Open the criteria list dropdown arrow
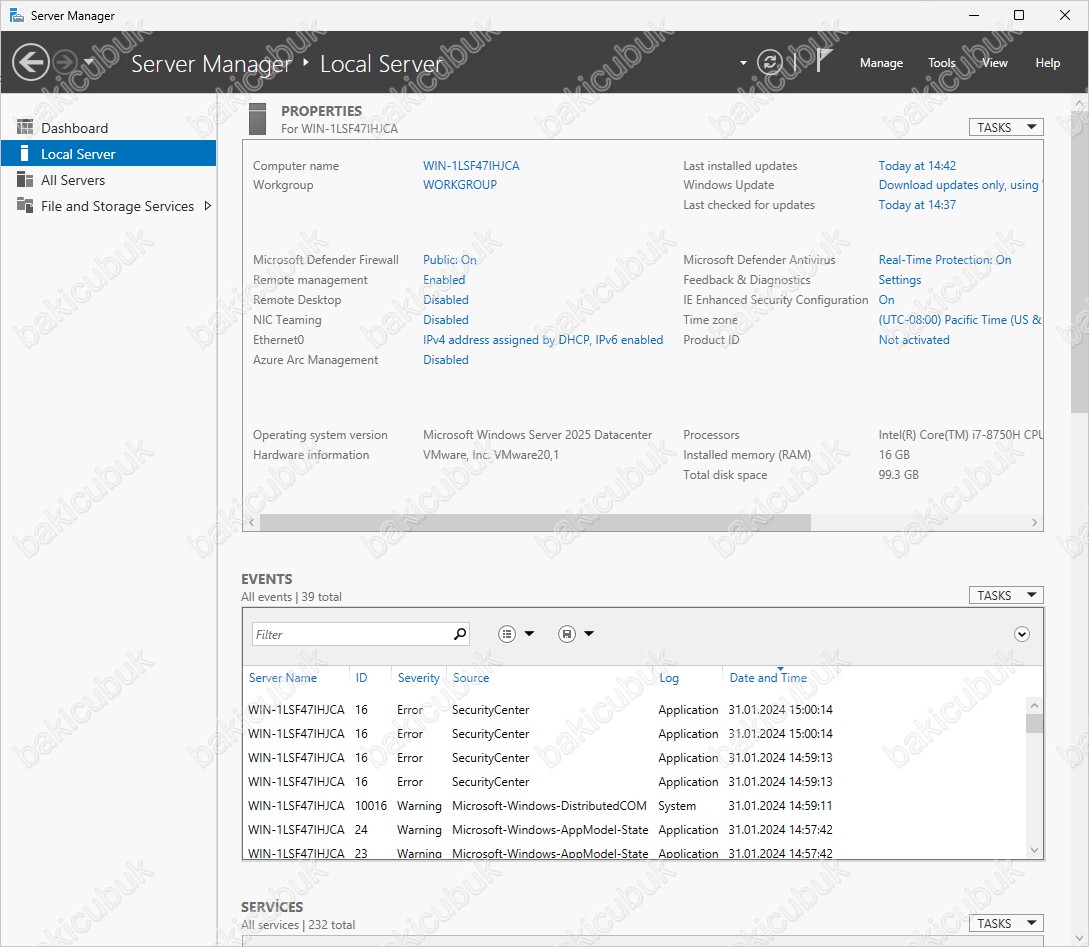This screenshot has height=947, width=1089. (x=529, y=633)
